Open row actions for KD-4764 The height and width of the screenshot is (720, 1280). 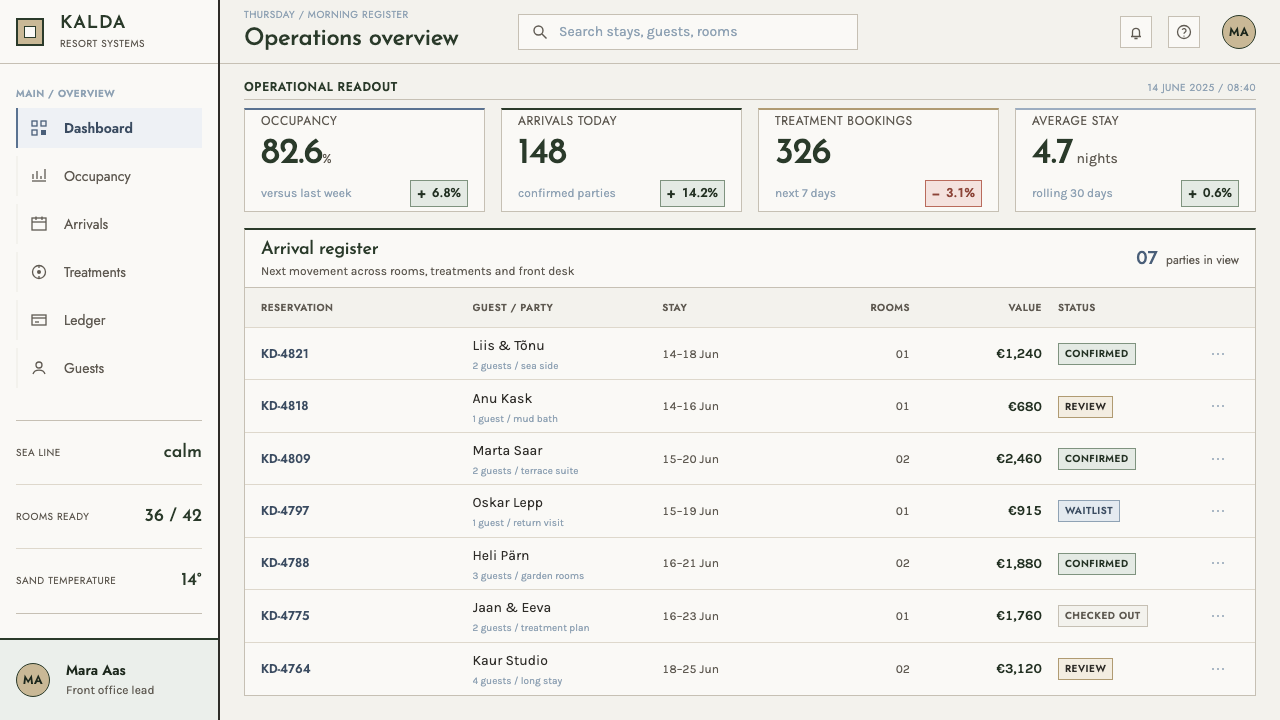[x=1218, y=668]
